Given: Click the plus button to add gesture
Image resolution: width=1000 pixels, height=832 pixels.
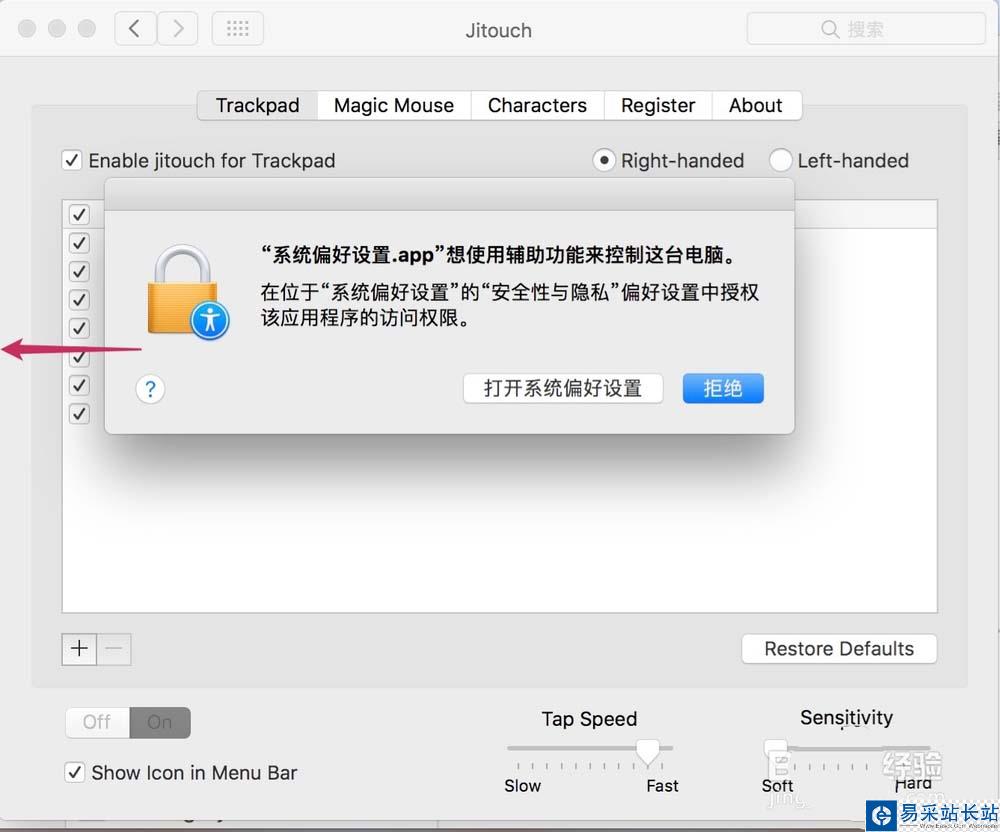Looking at the screenshot, I should point(79,649).
